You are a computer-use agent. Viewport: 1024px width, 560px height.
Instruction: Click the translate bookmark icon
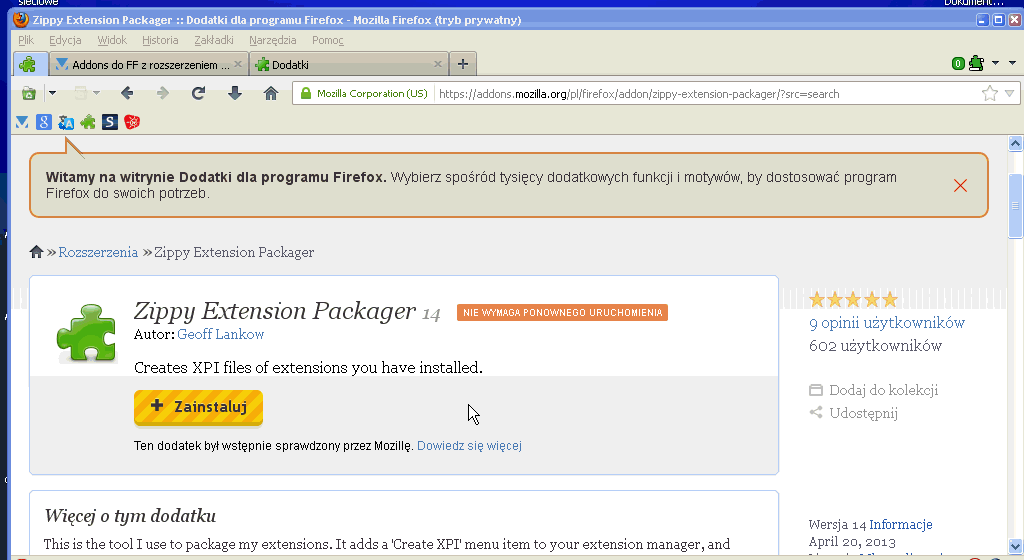coord(66,122)
